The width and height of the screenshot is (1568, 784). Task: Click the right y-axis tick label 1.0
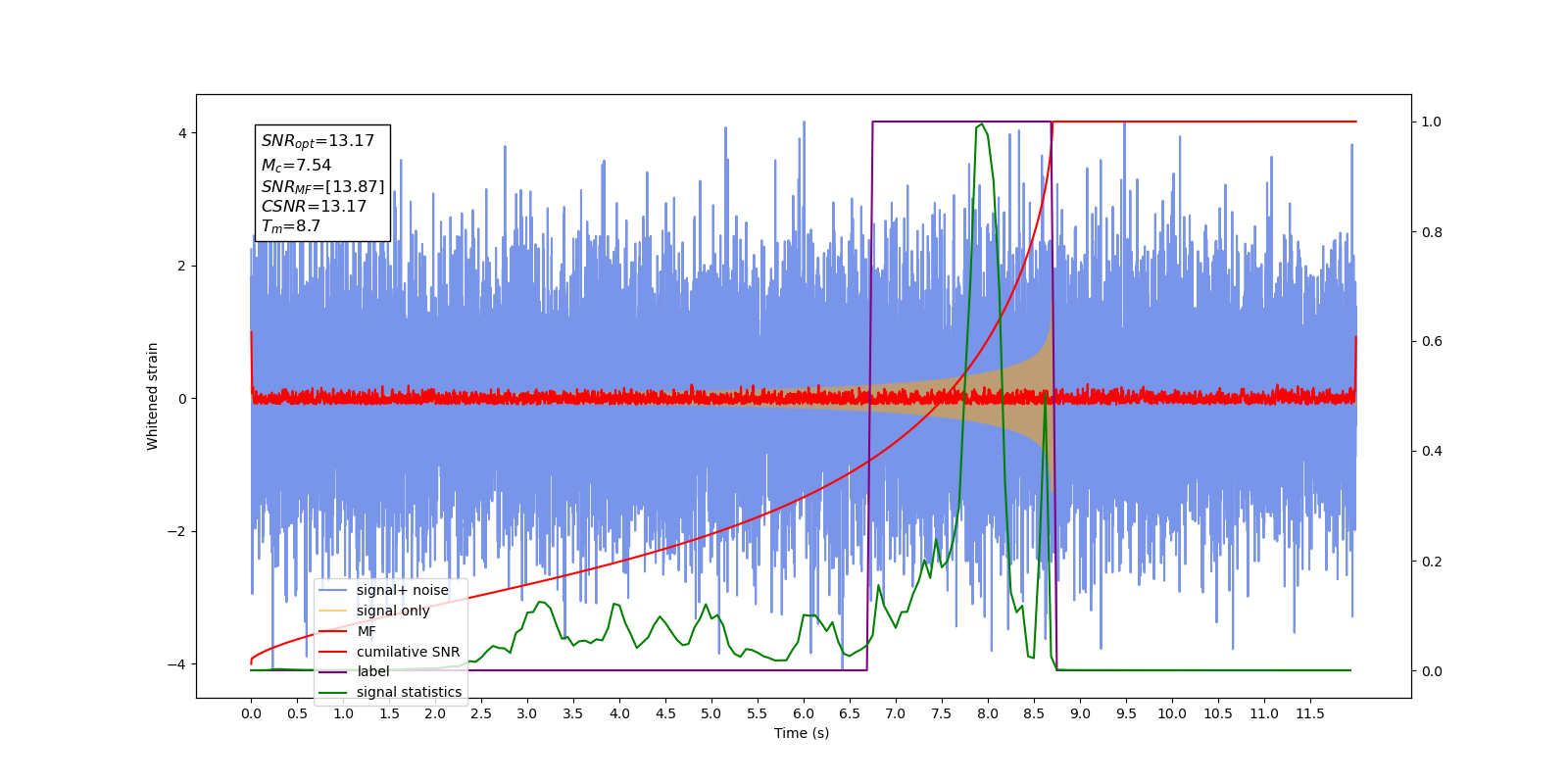click(1432, 122)
